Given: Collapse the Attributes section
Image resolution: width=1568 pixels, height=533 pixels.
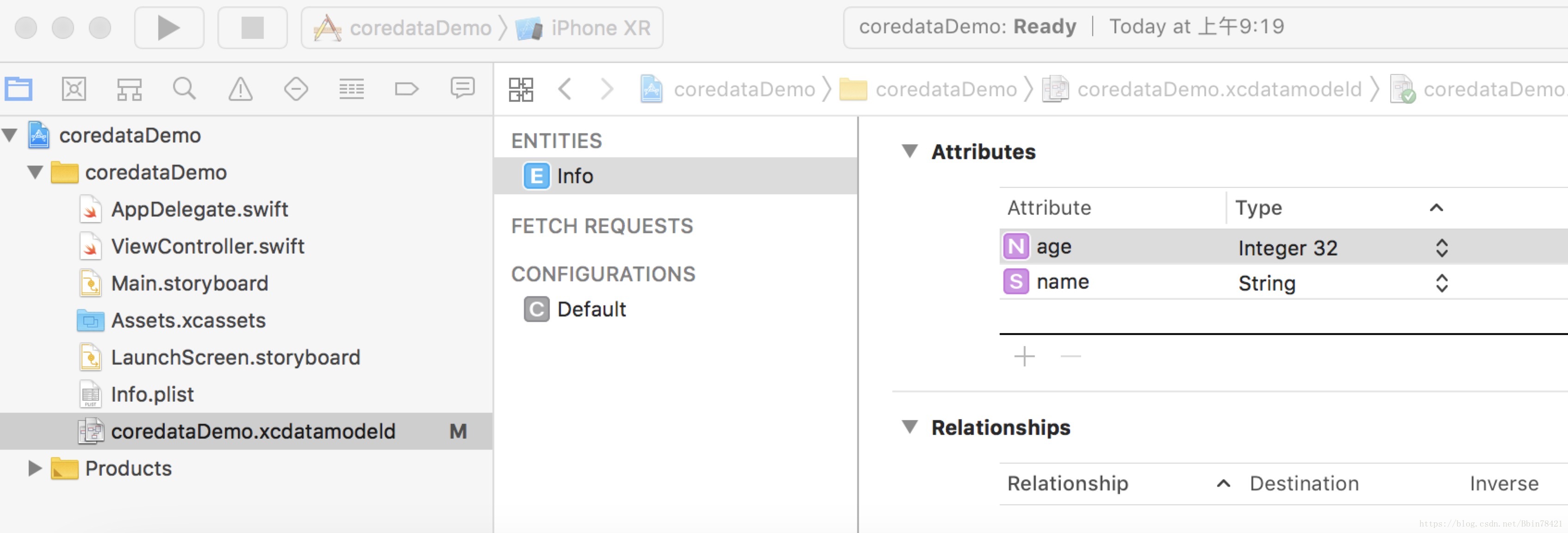Looking at the screenshot, I should point(910,151).
